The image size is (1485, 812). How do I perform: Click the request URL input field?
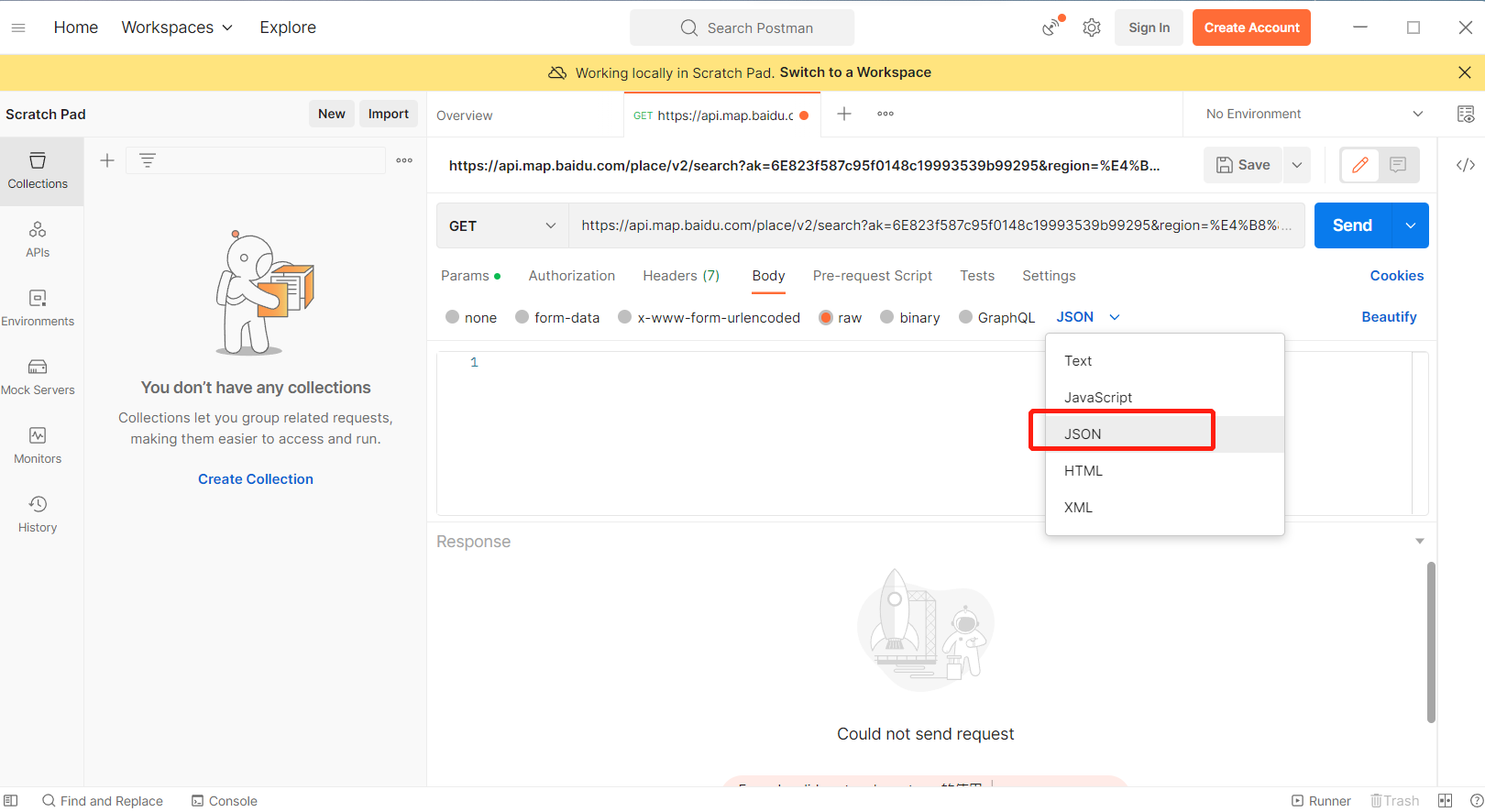[x=936, y=225]
